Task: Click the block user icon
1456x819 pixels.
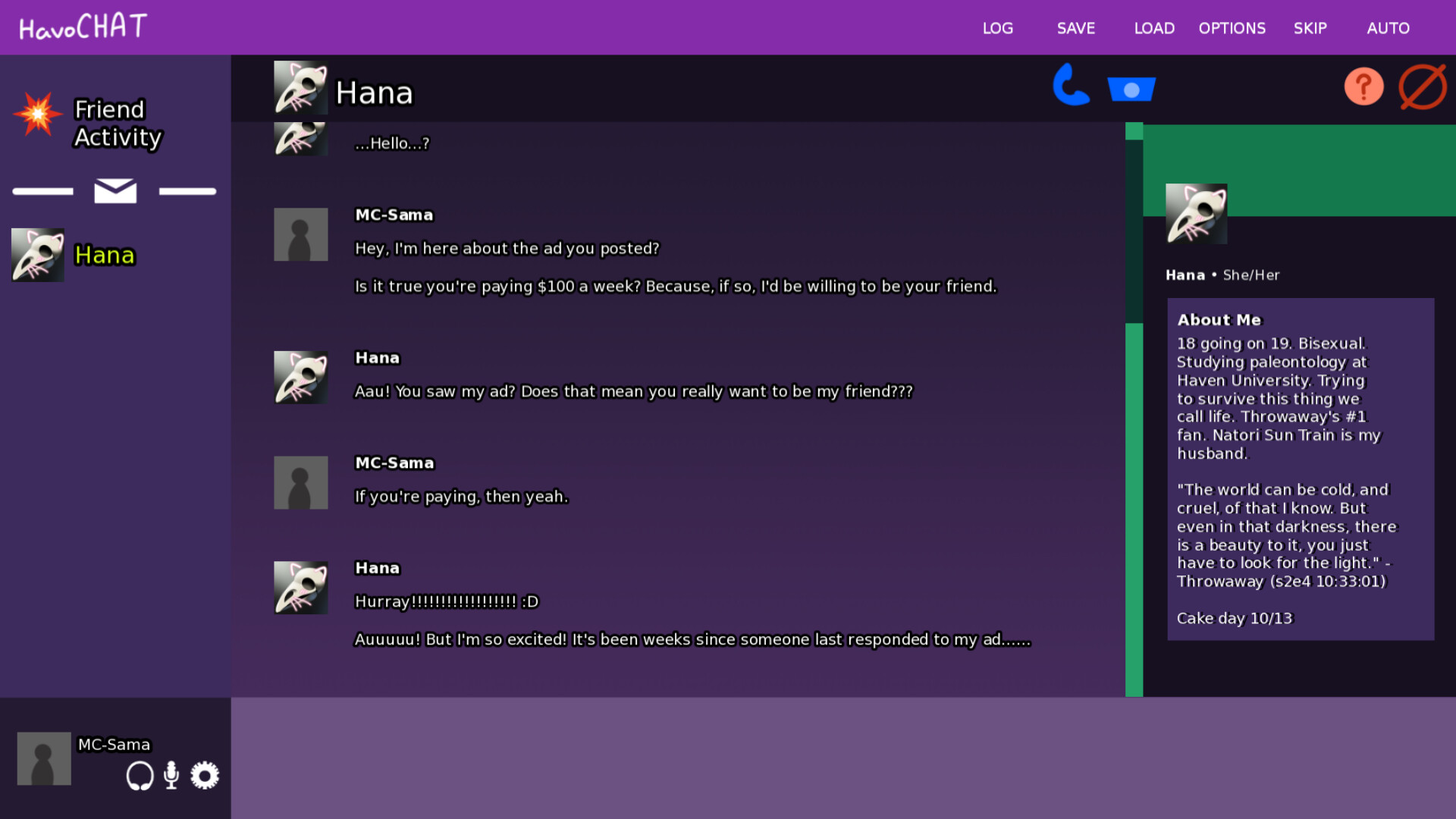Action: [1422, 86]
